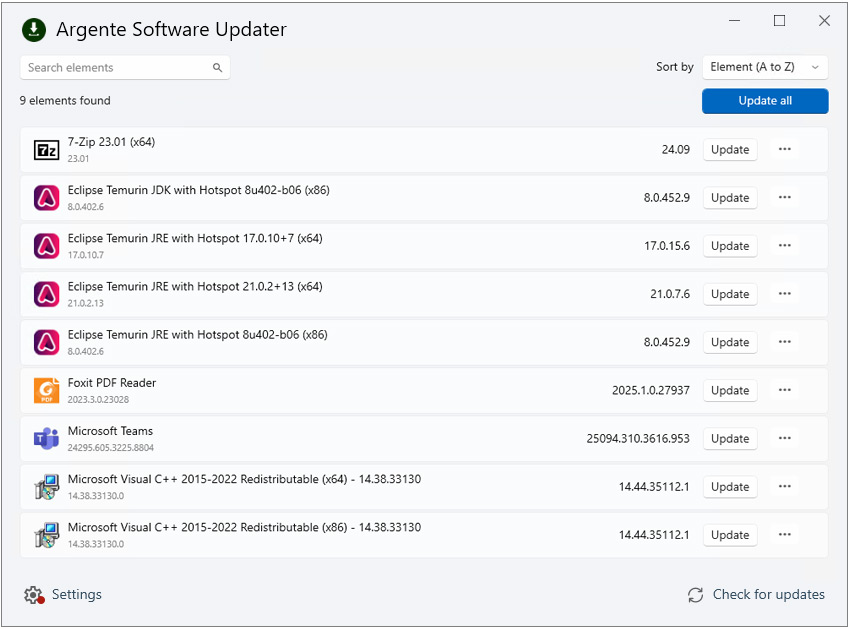Click new version '21.0.7.6'

point(670,294)
